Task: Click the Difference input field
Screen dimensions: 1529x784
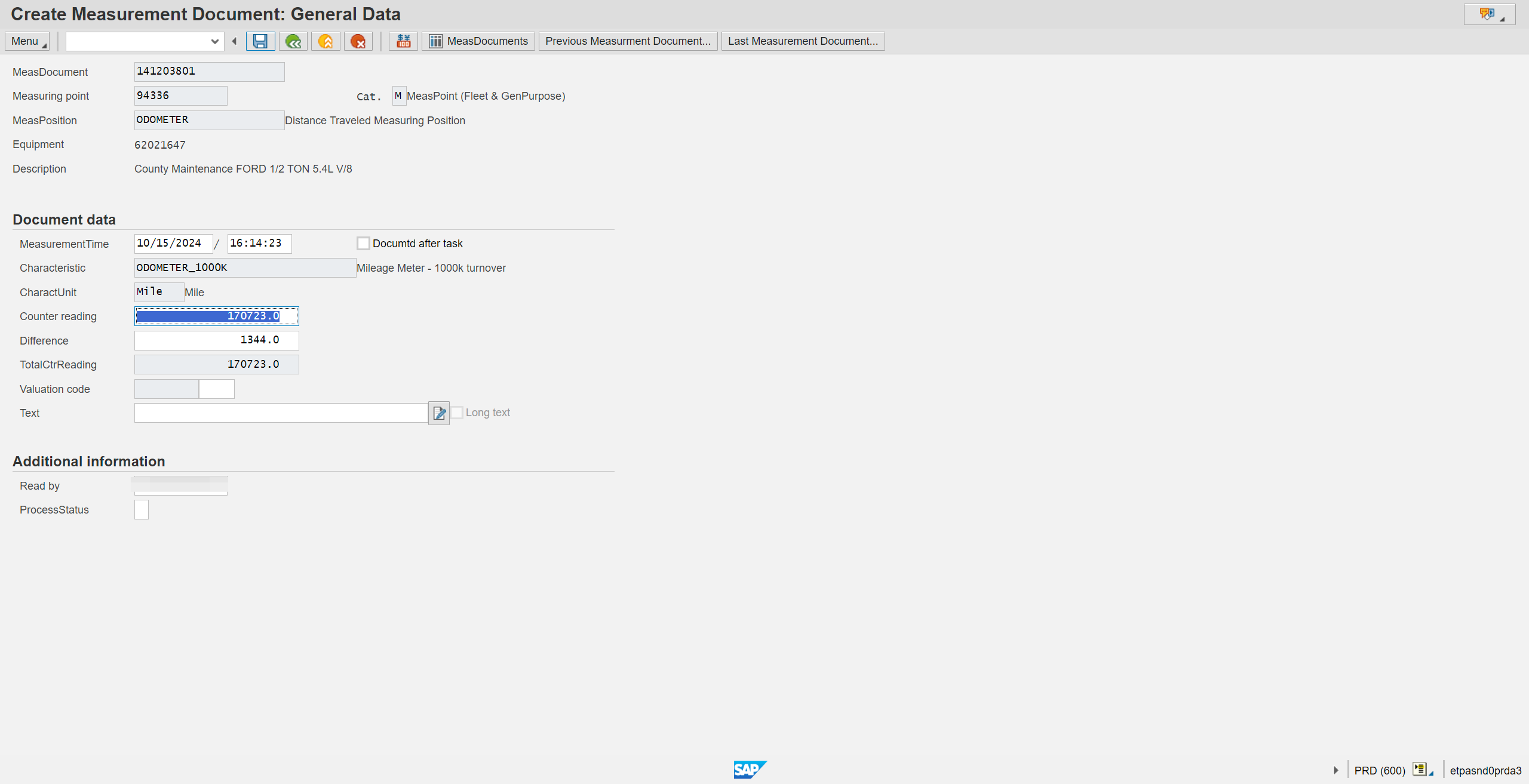Action: pyautogui.click(x=217, y=340)
